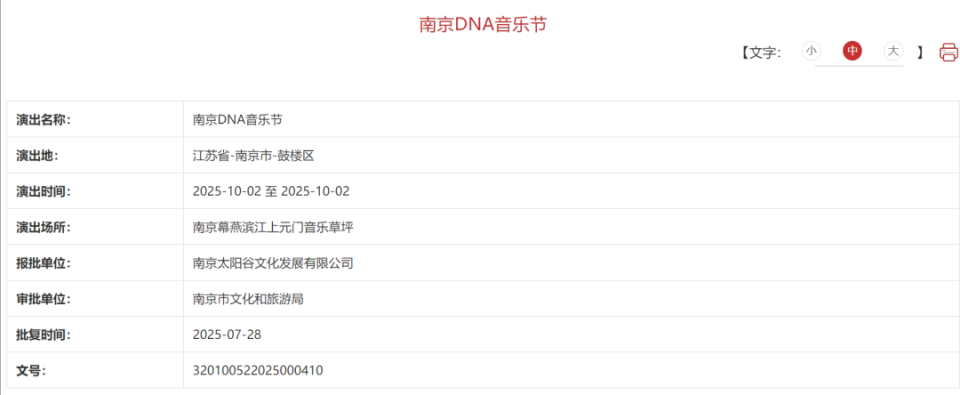Click the 江苏省-南京市-鼓楼区 location value
The width and height of the screenshot is (960, 395).
pyautogui.click(x=253, y=156)
